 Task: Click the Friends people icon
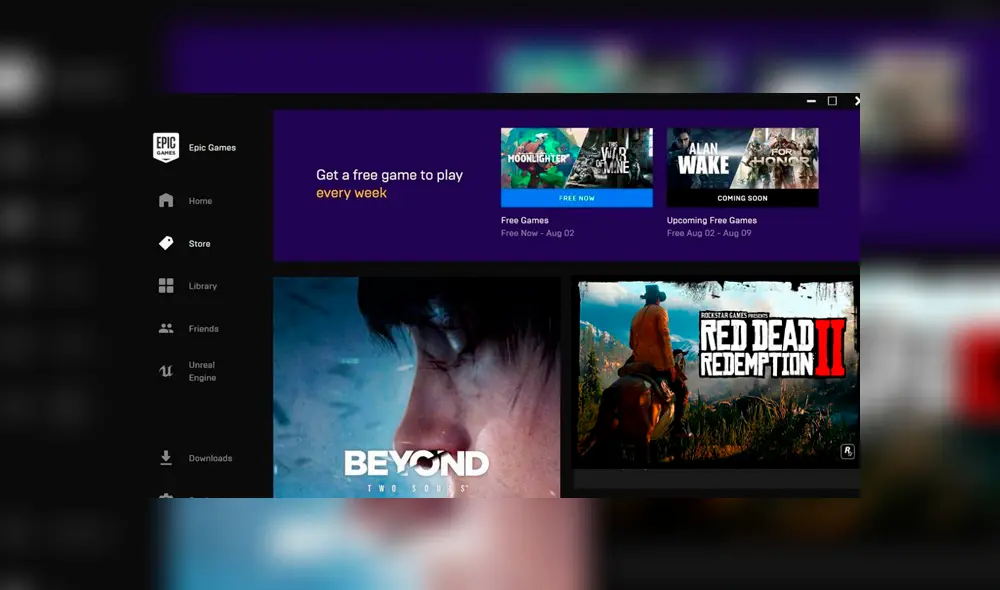coord(166,328)
